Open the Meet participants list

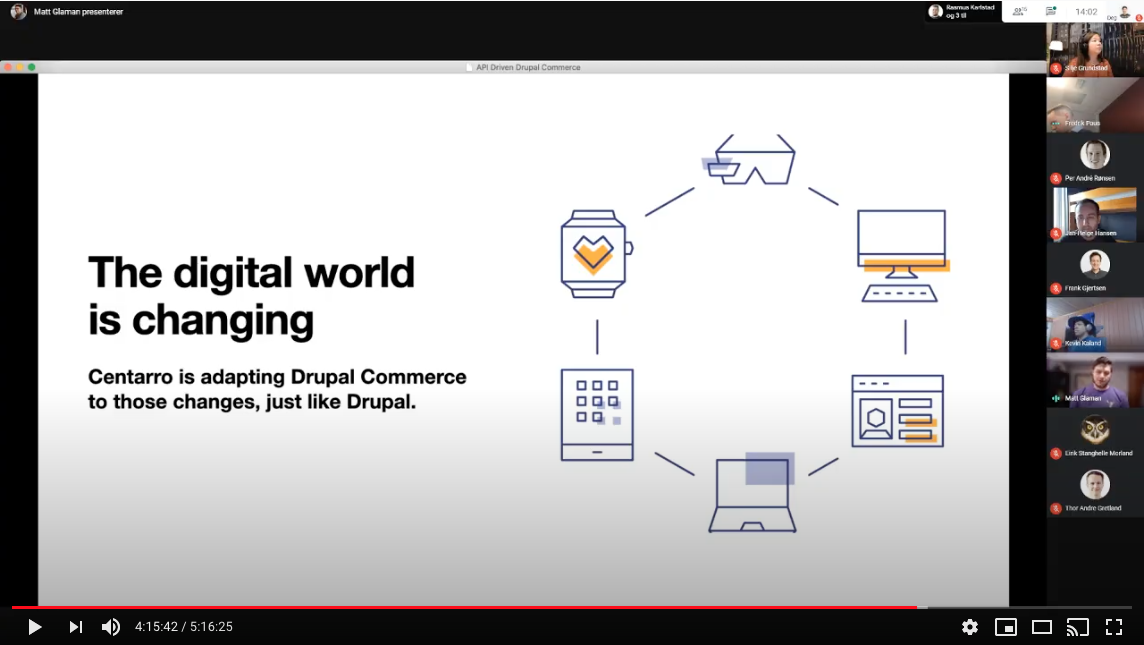(x=1018, y=10)
